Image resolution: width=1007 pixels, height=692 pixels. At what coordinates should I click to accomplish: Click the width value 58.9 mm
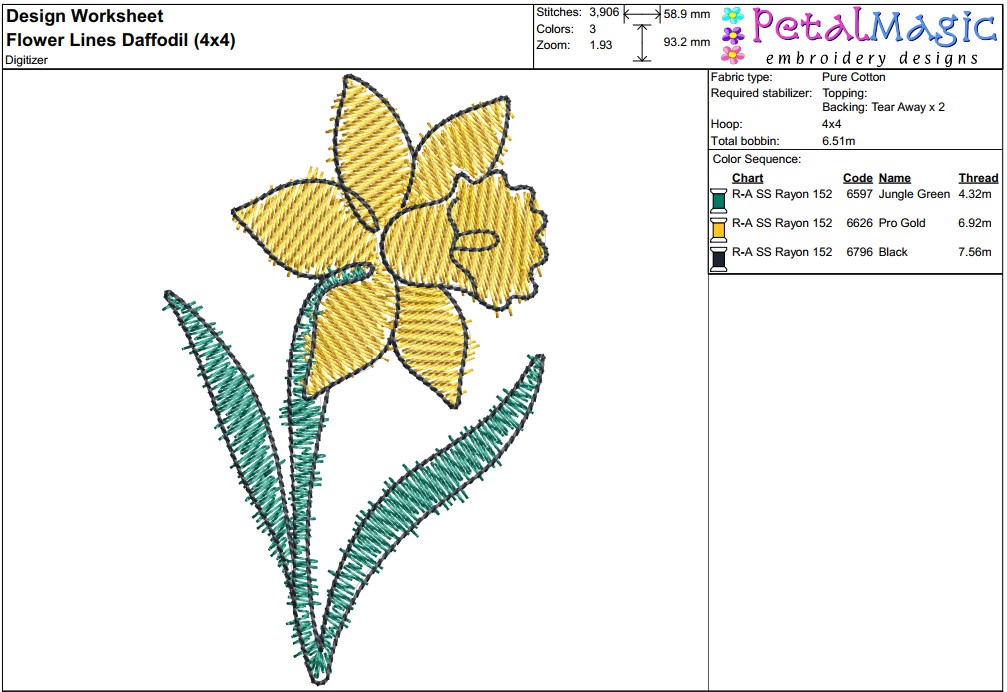pos(687,13)
